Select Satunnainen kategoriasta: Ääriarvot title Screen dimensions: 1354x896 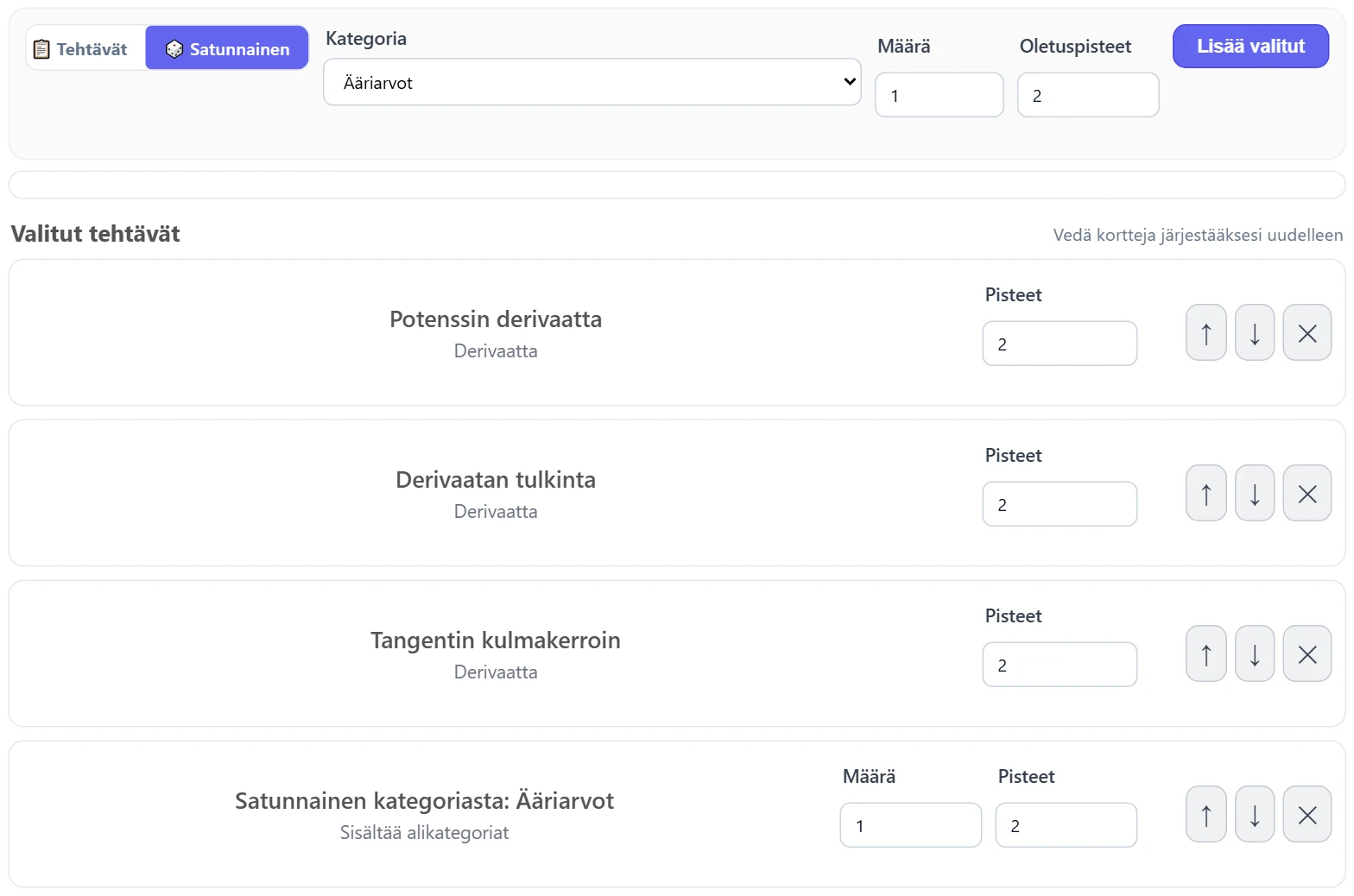[424, 801]
